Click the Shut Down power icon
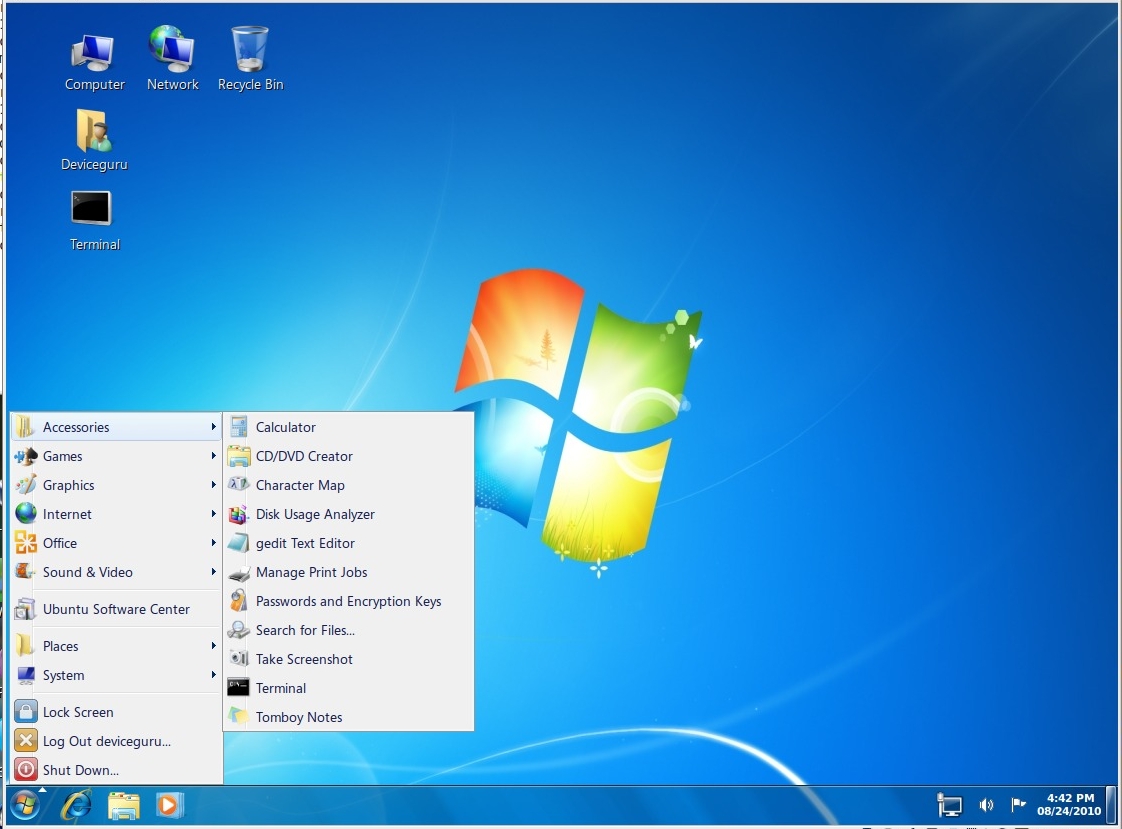Viewport: 1122px width, 829px height. pos(26,770)
